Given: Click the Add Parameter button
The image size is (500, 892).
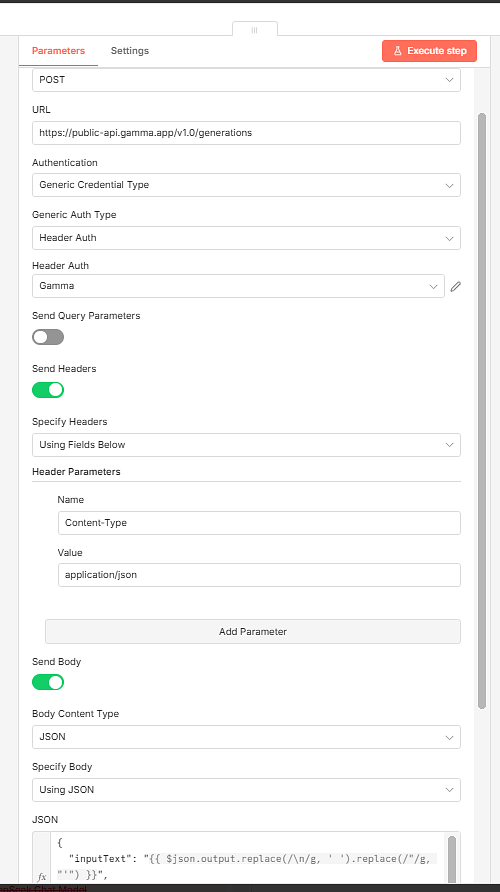Looking at the screenshot, I should (x=253, y=631).
